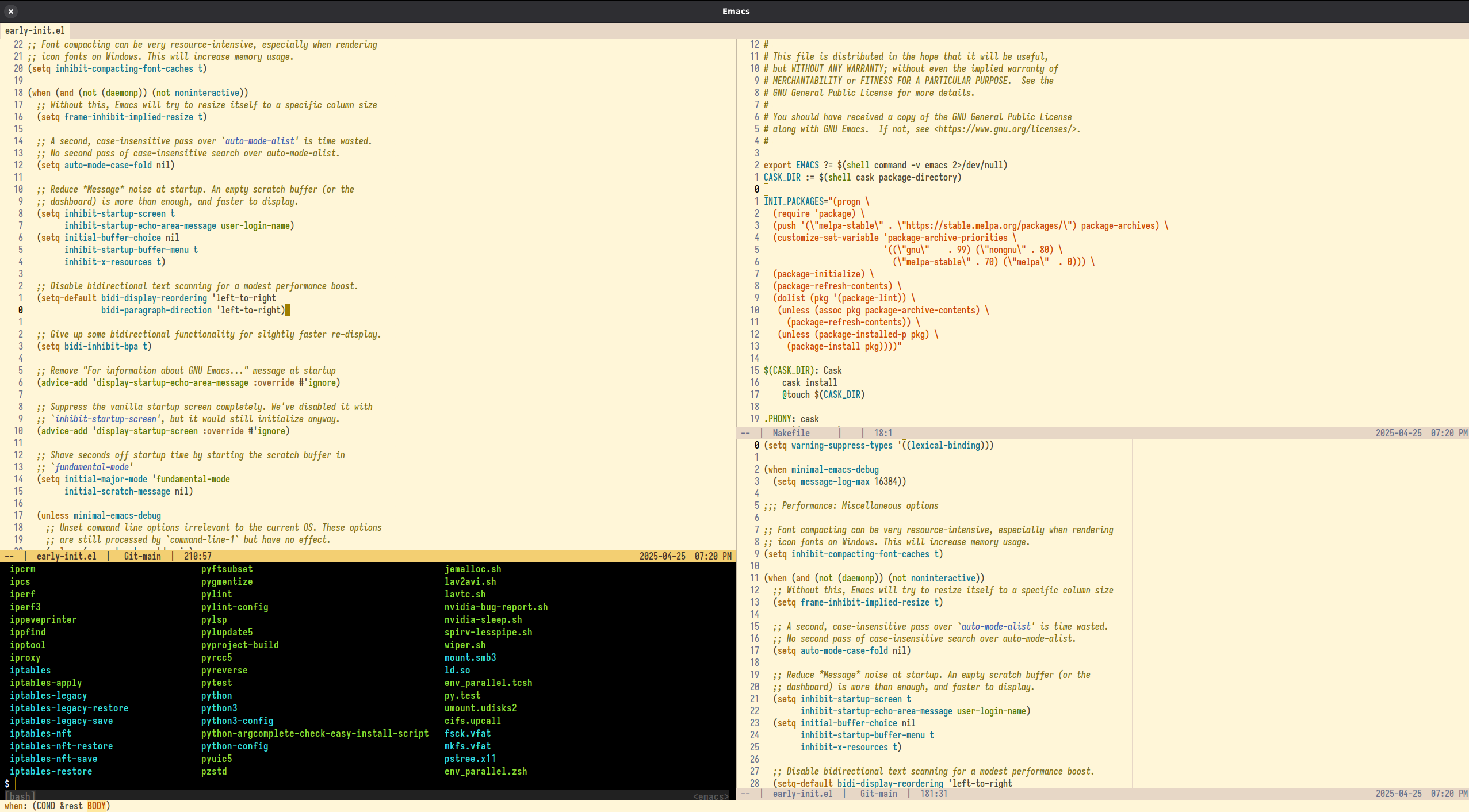Click the .PHONY: cask line in Makefile
The image size is (1469, 812).
(792, 419)
